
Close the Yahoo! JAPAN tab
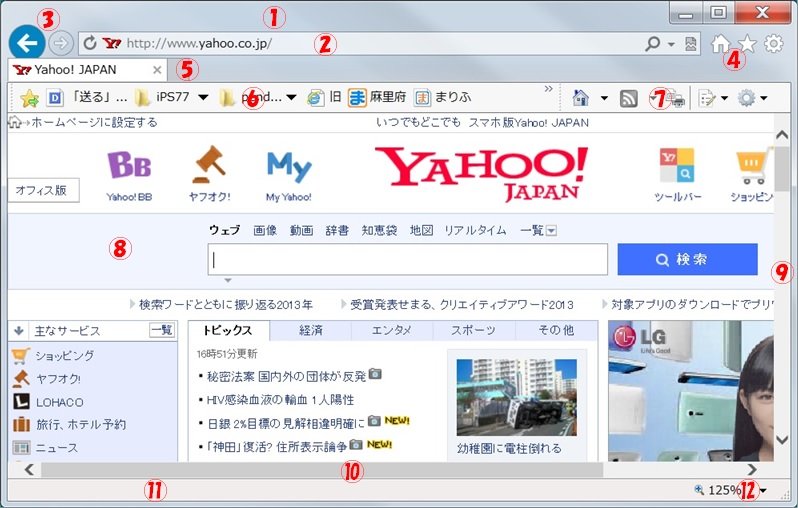coord(157,70)
